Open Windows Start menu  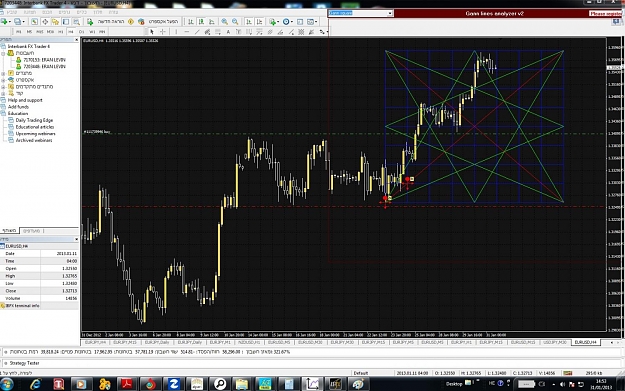click(x=7, y=384)
